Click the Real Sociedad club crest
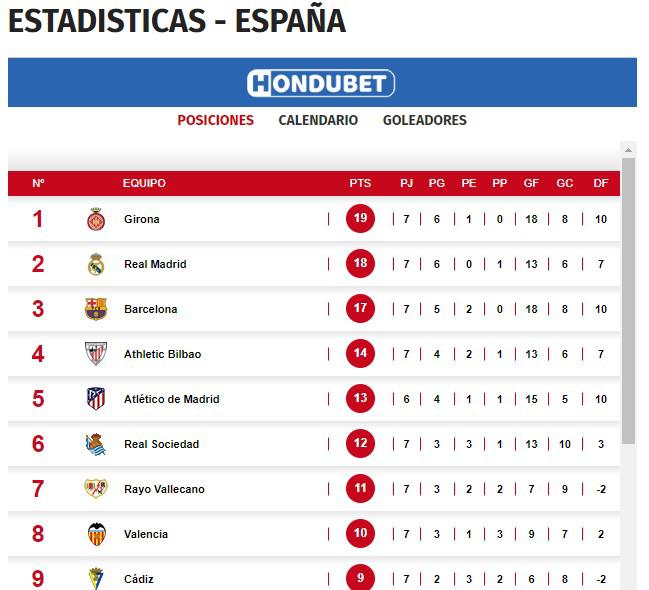The width and height of the screenshot is (649, 590). coord(96,444)
